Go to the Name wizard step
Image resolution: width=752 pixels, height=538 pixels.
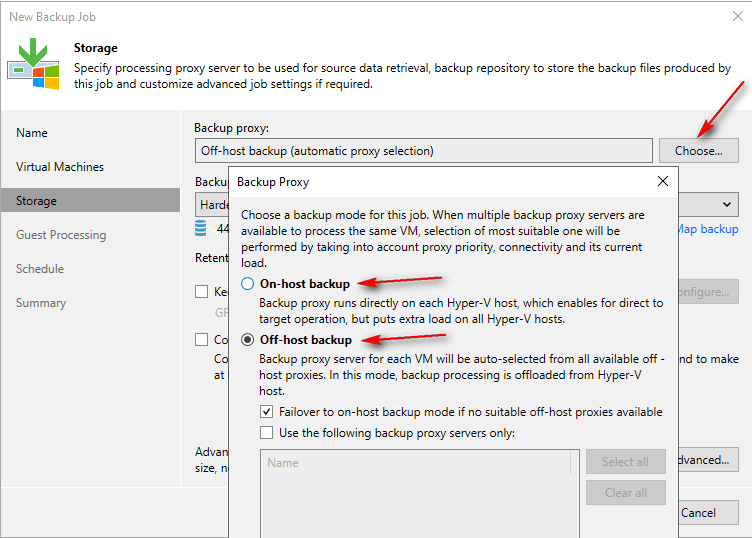click(32, 133)
